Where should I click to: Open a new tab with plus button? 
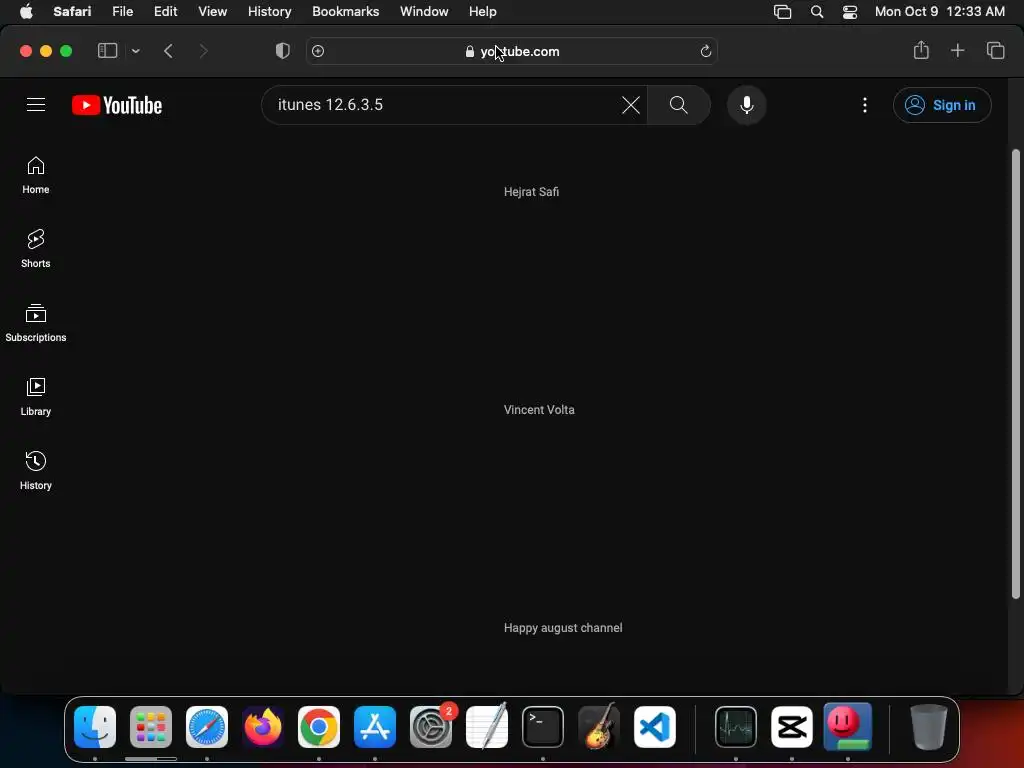click(x=957, y=50)
